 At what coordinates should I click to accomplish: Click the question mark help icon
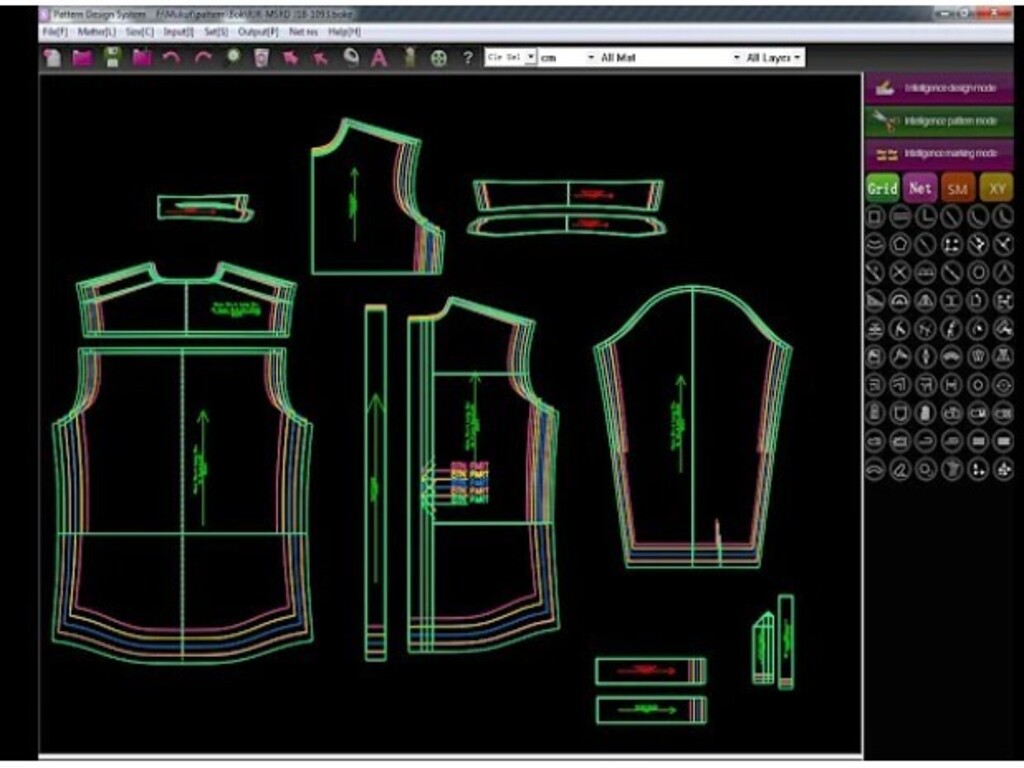[x=467, y=58]
